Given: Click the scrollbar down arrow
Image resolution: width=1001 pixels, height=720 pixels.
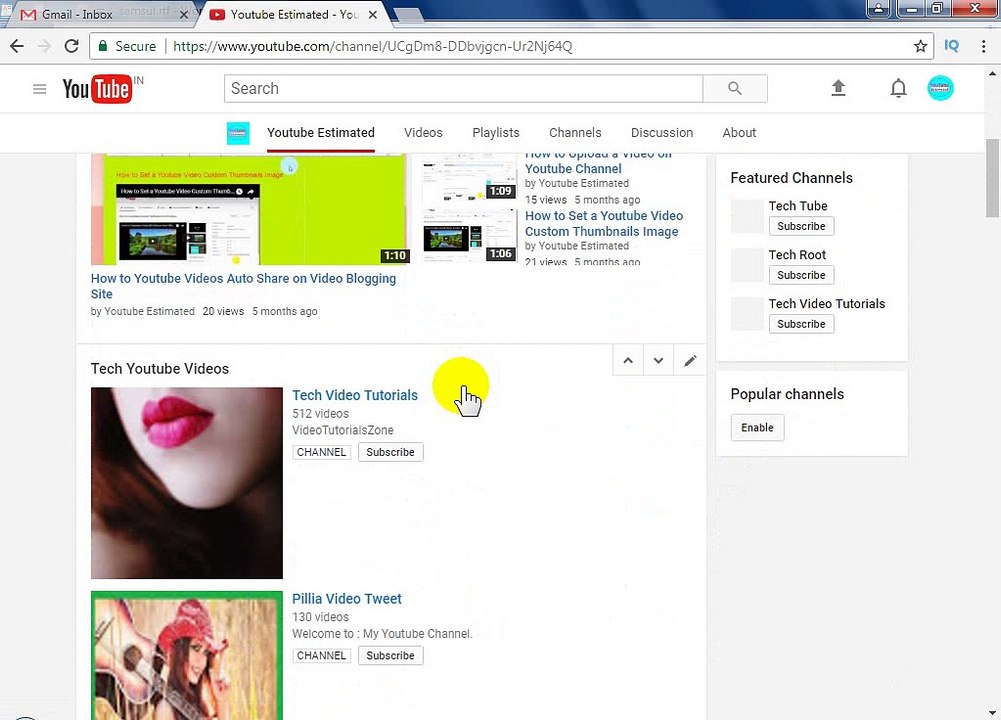Looking at the screenshot, I should 993,712.
